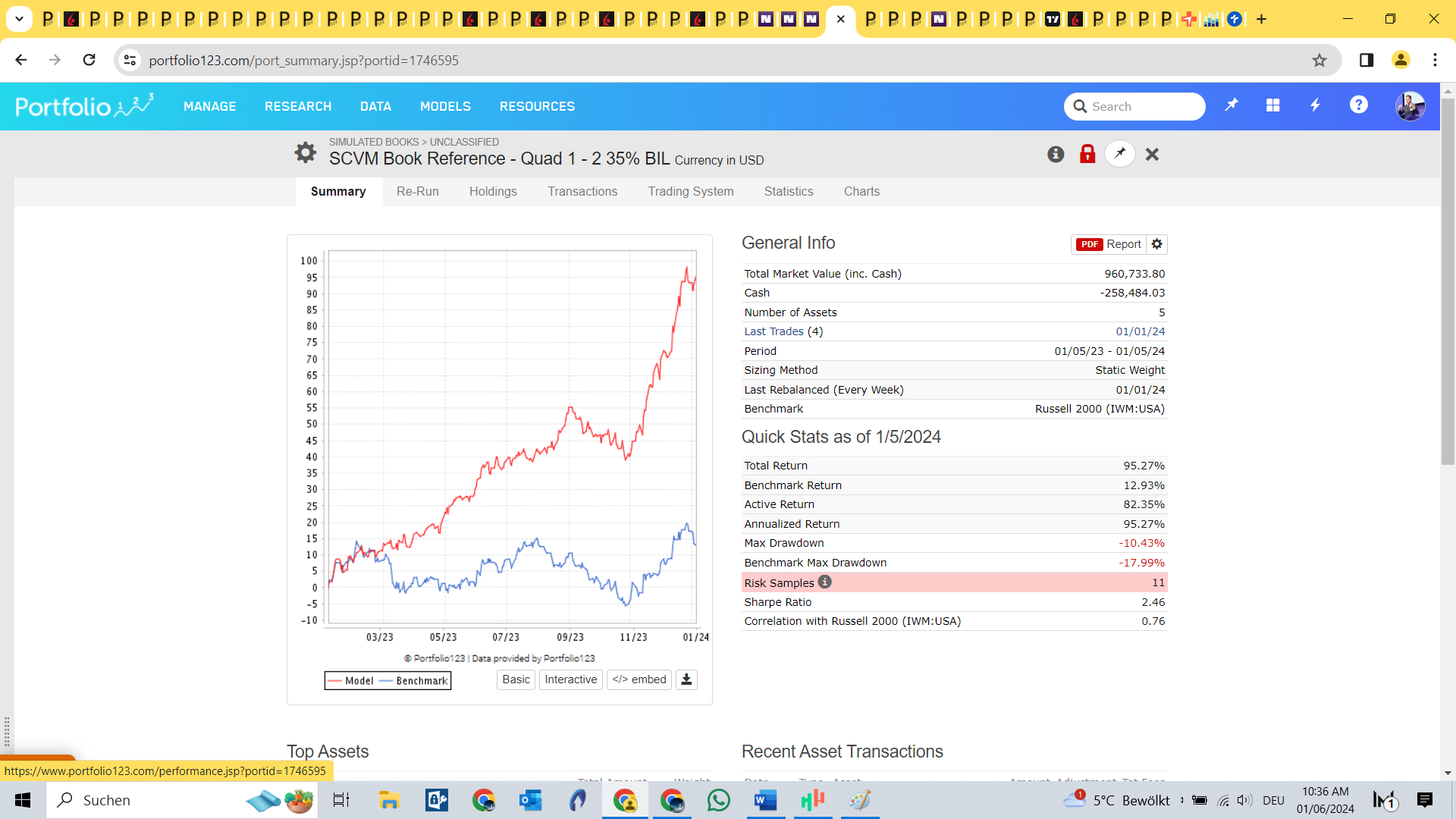Click the portfolio info icon
The height and width of the screenshot is (819, 1456).
pyautogui.click(x=1056, y=154)
